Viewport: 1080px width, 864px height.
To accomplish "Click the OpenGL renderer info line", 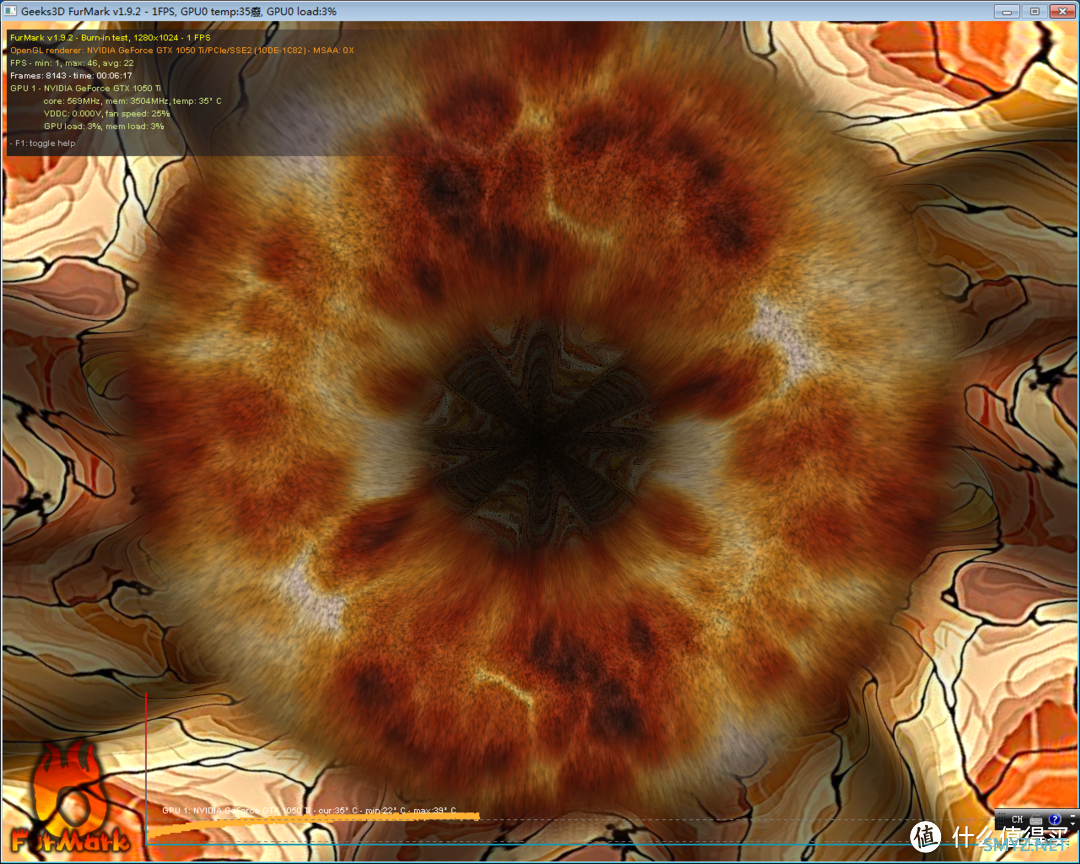I will point(182,50).
